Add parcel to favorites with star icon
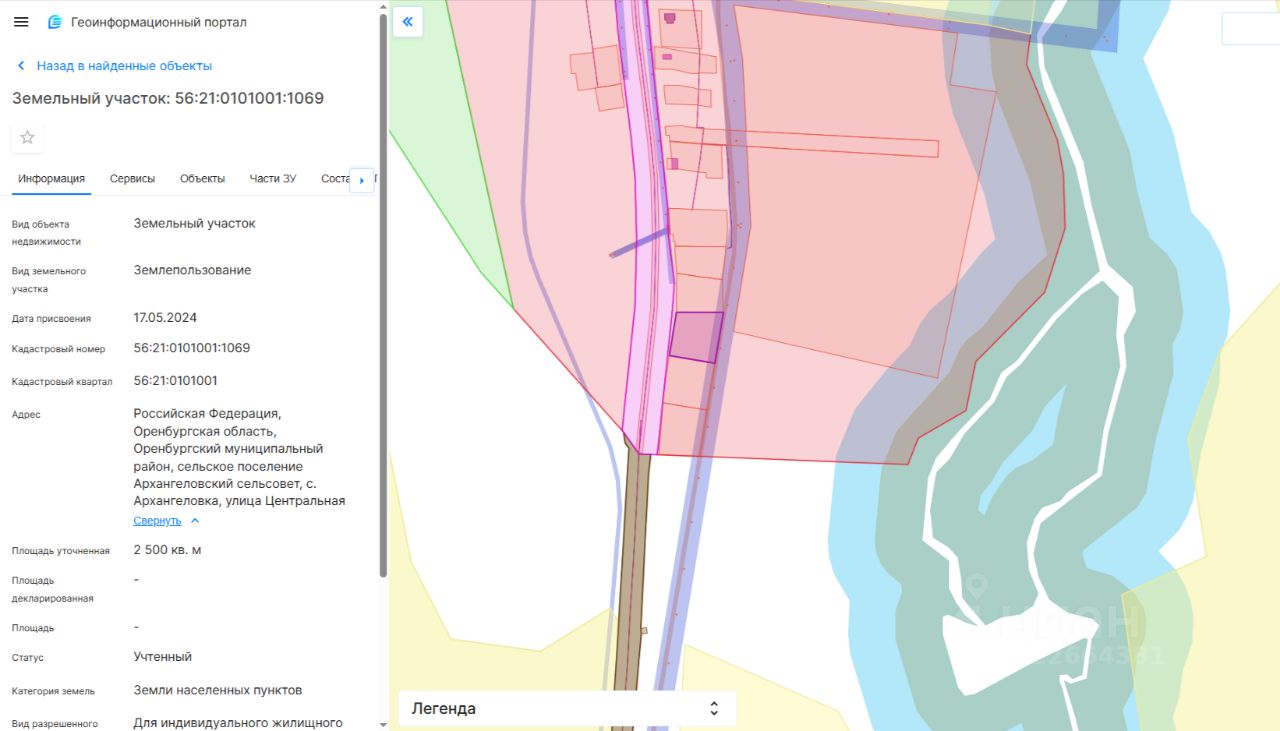This screenshot has width=1280, height=731. coord(27,137)
